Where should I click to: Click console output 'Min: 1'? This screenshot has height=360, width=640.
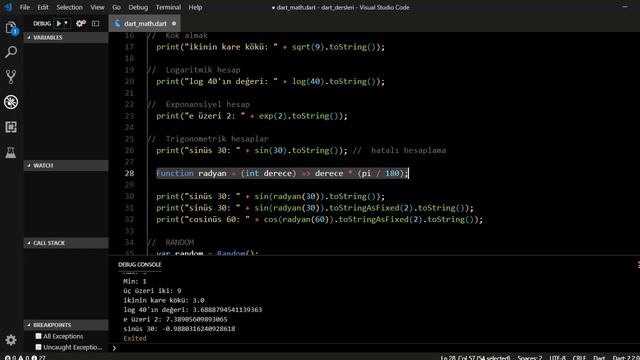tap(135, 281)
